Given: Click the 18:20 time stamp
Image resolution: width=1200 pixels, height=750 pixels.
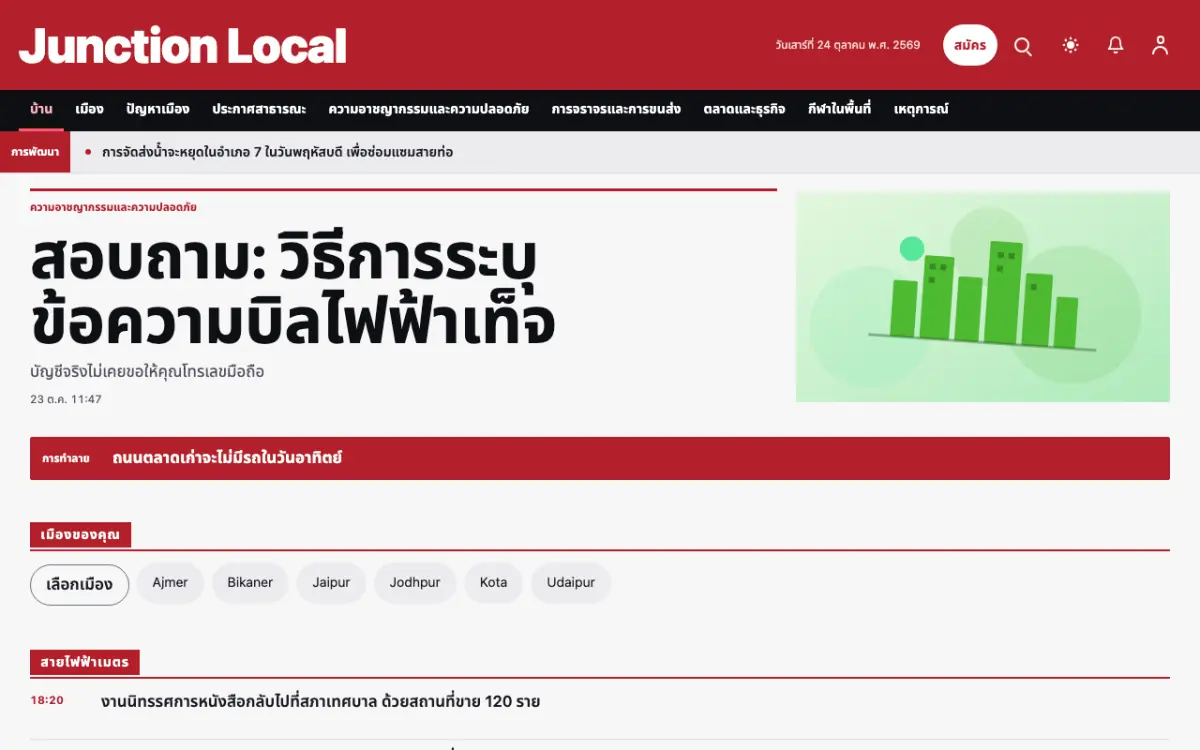Looking at the screenshot, I should coord(47,700).
